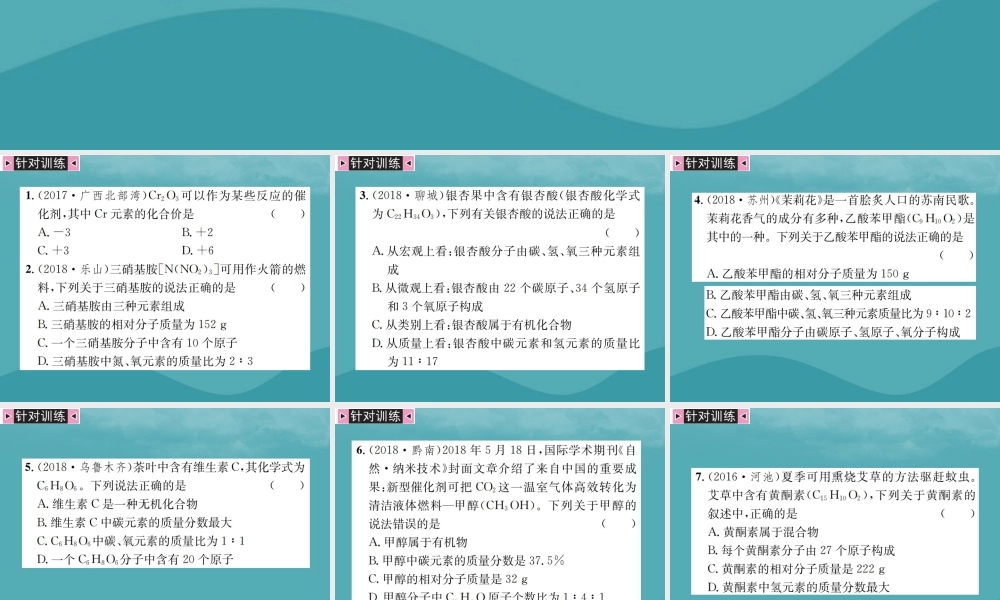Click question 2 source text '(2018·乐山)'
Viewport: 1000px width, 600px height.
click(73, 269)
